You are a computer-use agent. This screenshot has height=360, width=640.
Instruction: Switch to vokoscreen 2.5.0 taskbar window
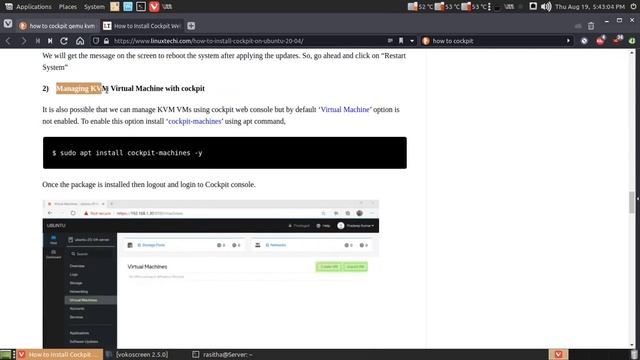coord(137,354)
